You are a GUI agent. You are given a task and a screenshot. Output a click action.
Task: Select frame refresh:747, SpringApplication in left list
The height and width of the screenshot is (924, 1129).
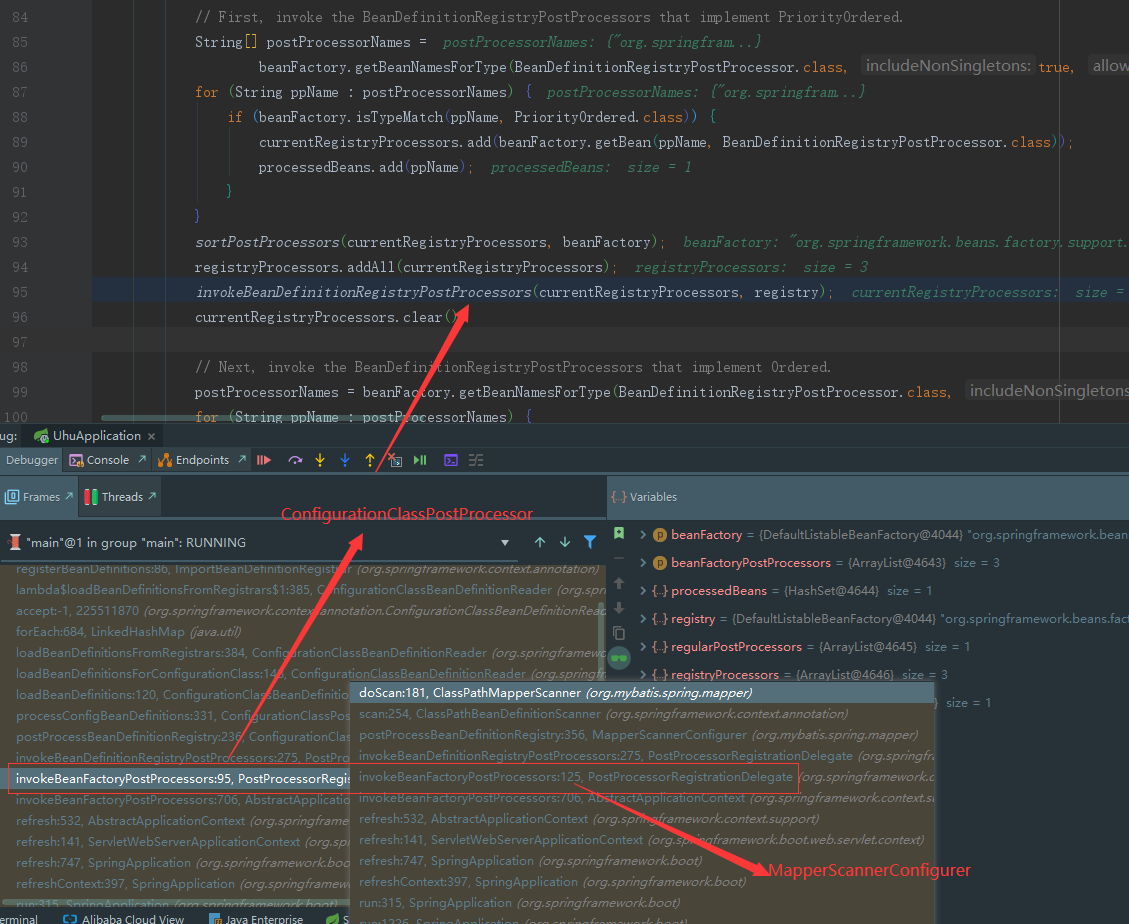coord(175,863)
